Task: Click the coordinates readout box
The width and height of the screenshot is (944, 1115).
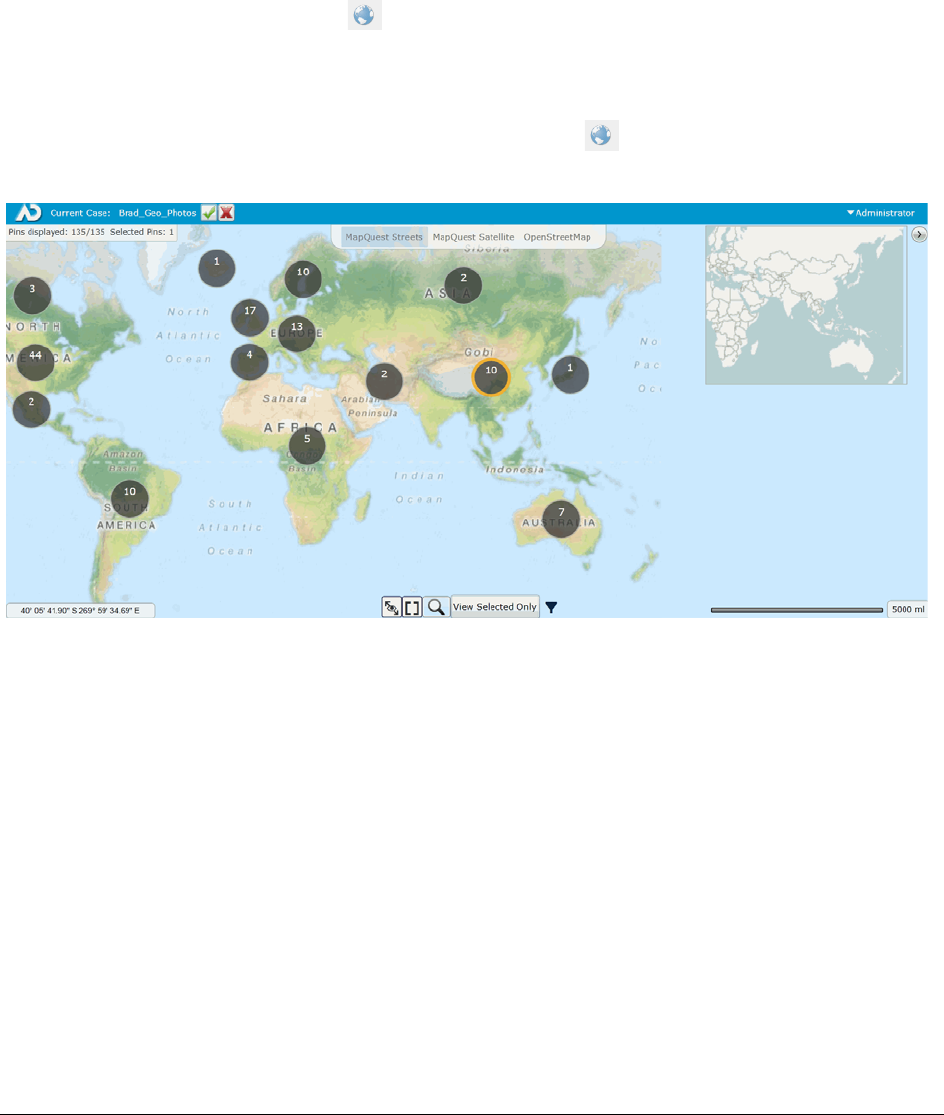Action: 80,610
